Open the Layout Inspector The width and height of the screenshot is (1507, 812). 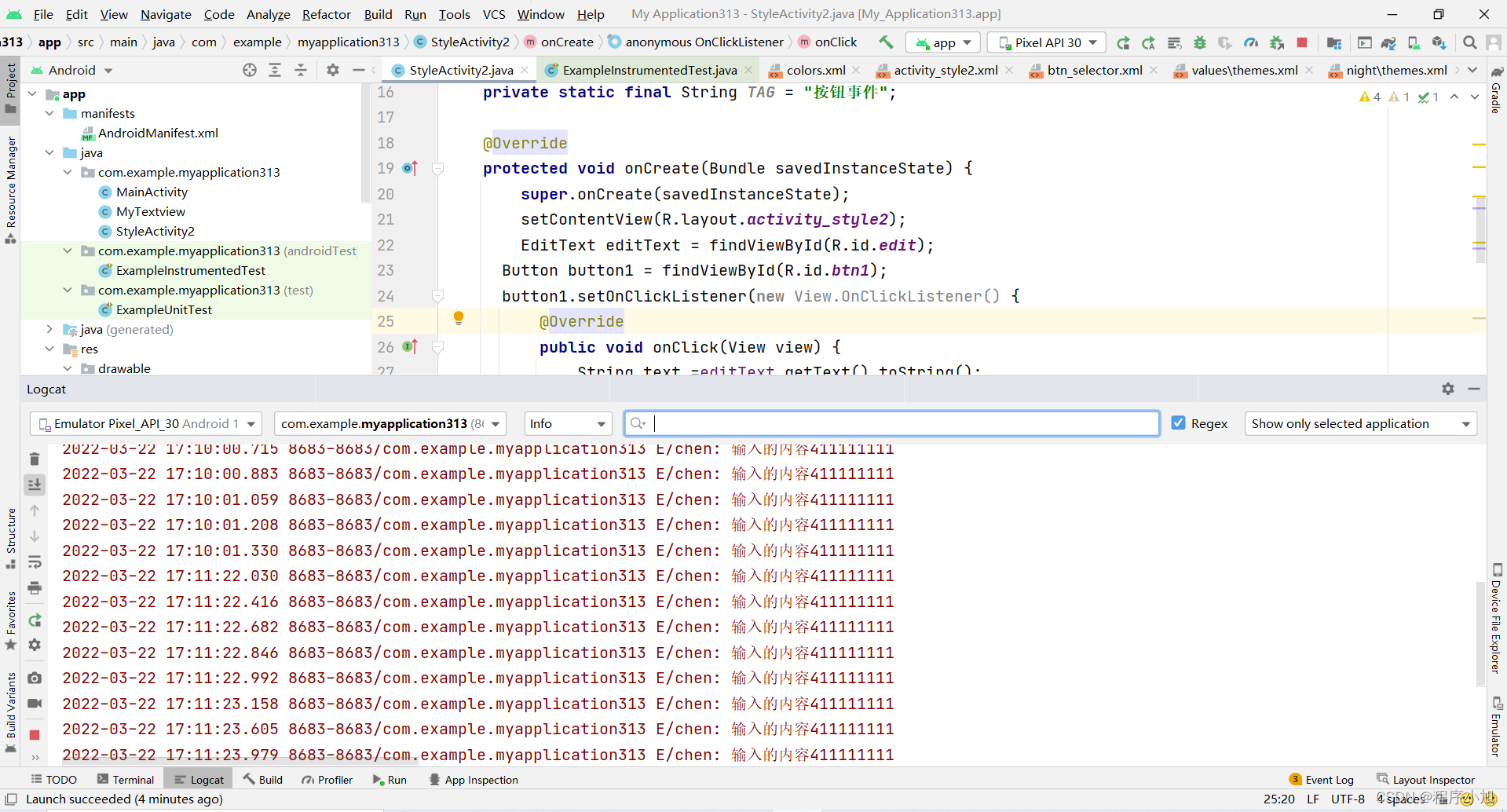1426,780
